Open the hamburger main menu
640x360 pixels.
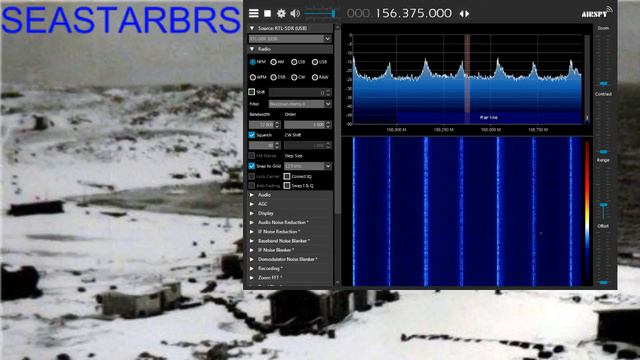tap(253, 13)
